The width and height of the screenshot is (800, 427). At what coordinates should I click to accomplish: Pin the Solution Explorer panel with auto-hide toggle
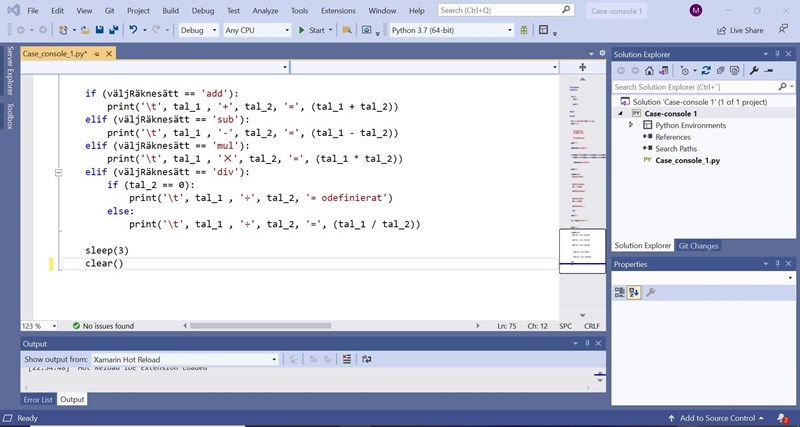click(777, 54)
